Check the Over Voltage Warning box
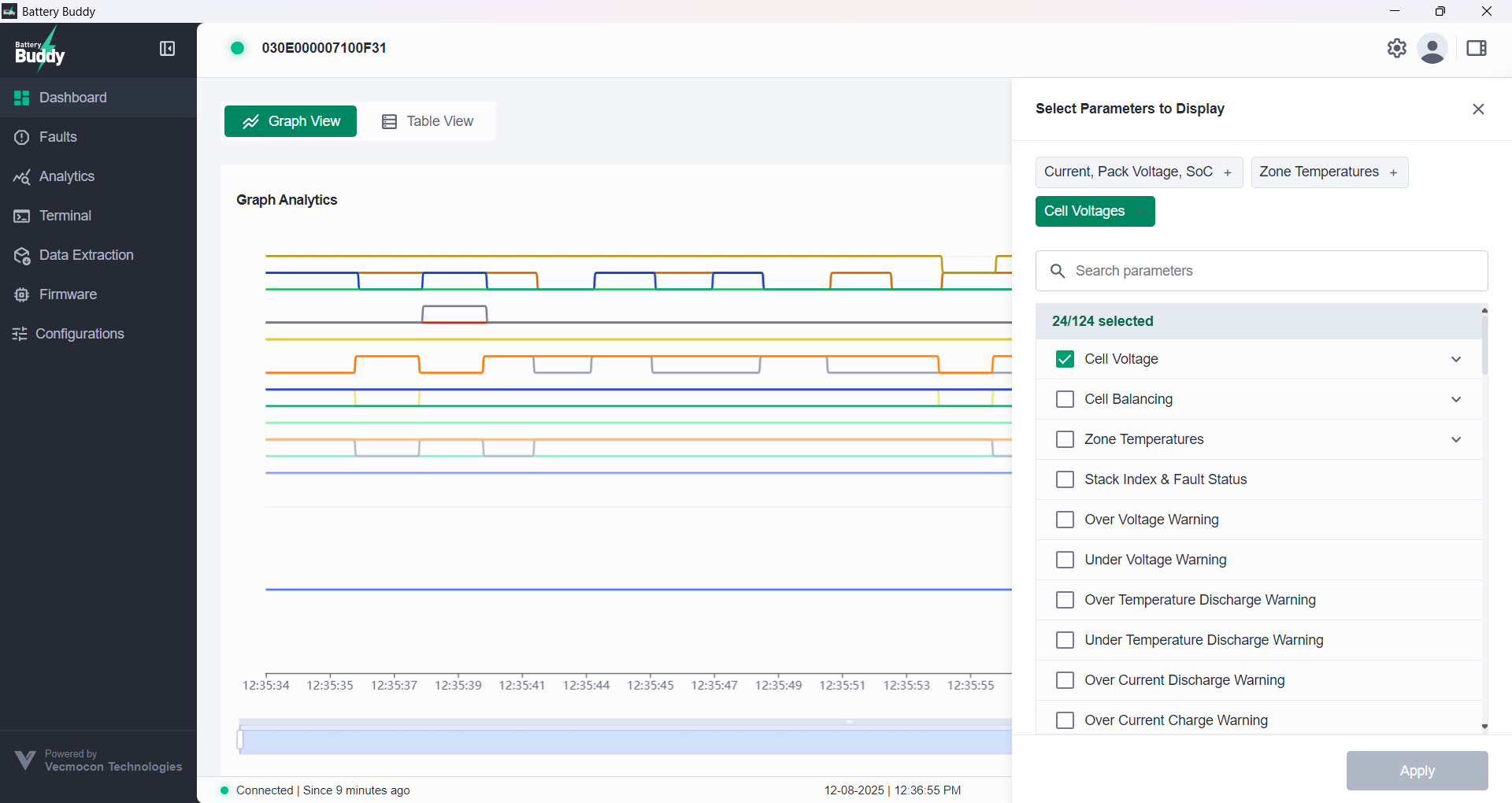Image resolution: width=1512 pixels, height=803 pixels. click(x=1065, y=520)
